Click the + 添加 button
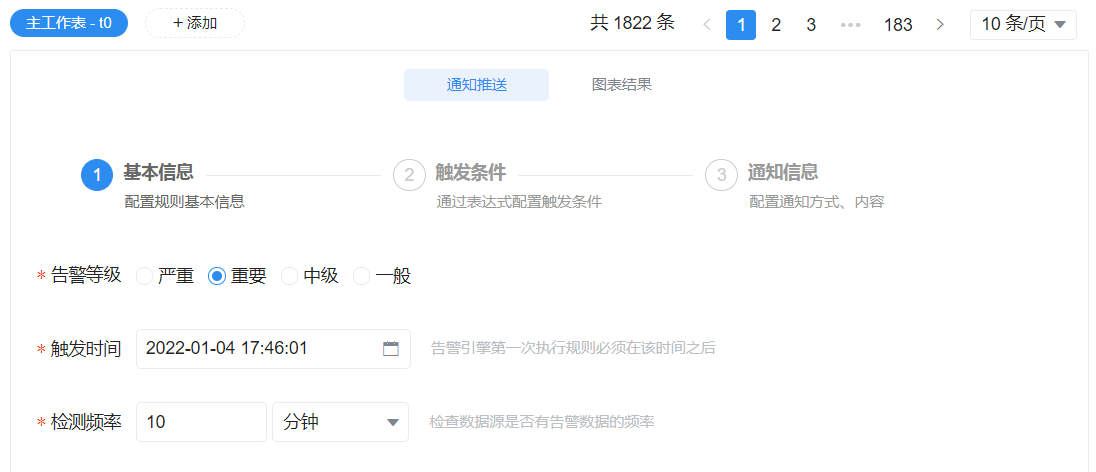Screen dimensions: 1096x472 [x=195, y=23]
